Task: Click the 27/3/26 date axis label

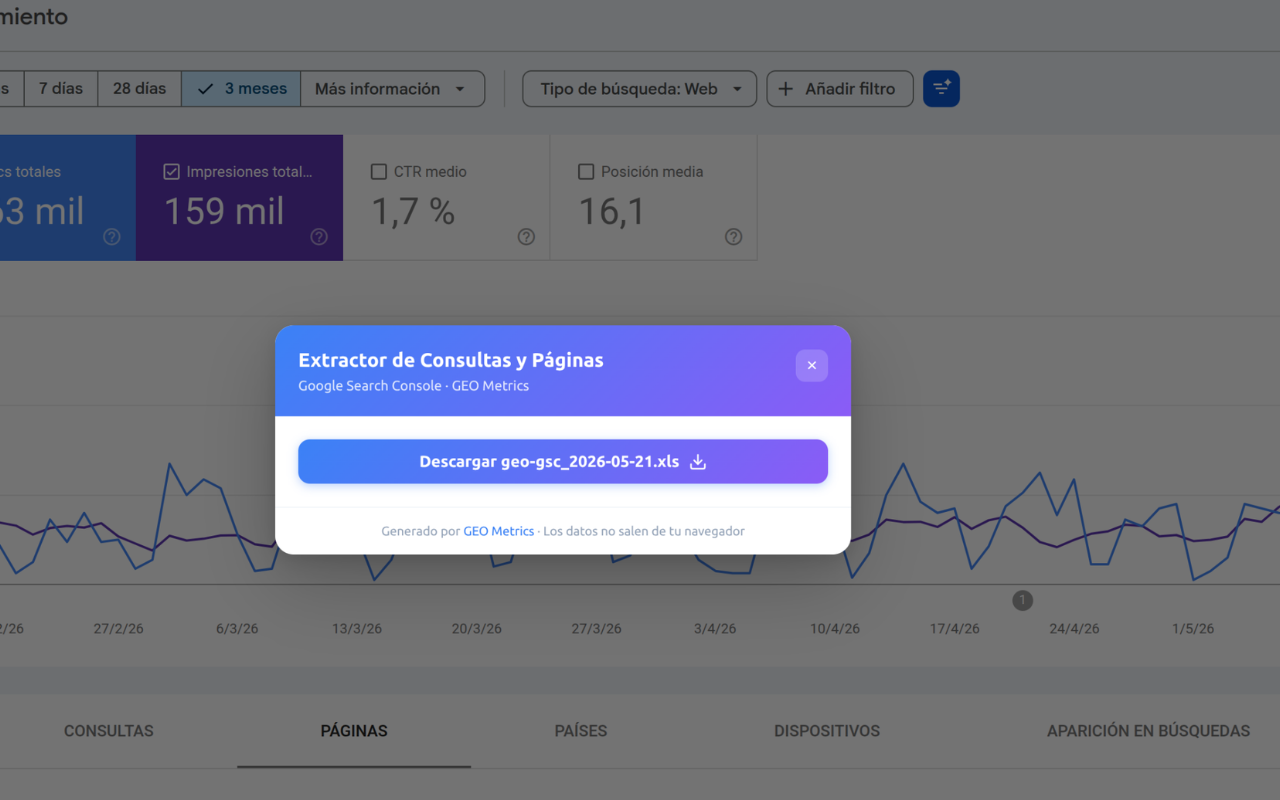Action: click(596, 629)
